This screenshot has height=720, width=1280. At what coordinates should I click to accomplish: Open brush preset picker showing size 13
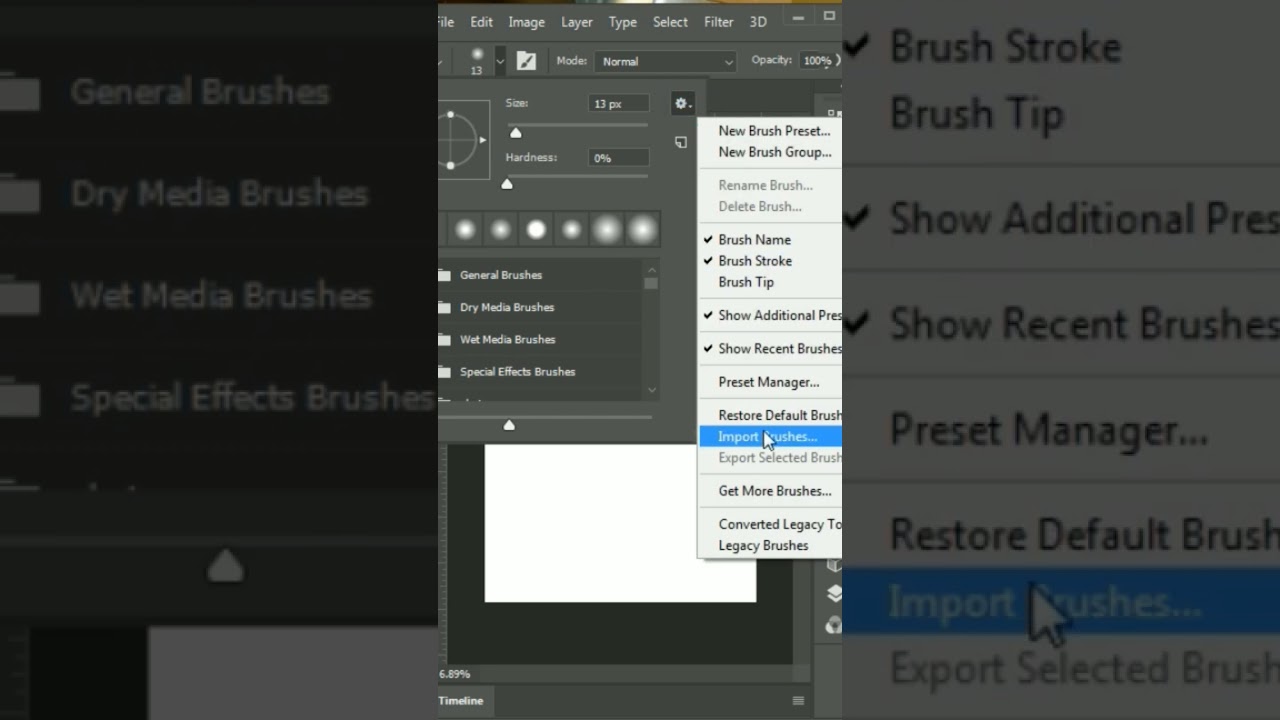pyautogui.click(x=477, y=61)
